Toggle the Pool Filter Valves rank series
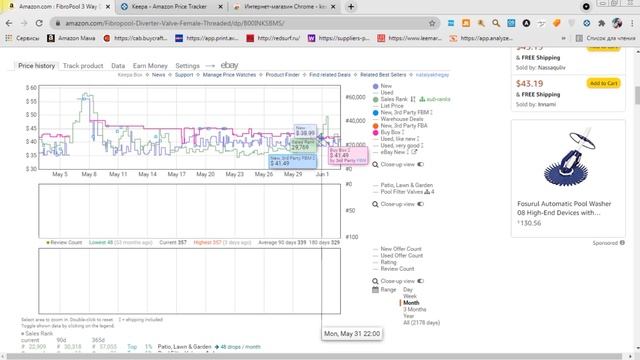 point(403,192)
